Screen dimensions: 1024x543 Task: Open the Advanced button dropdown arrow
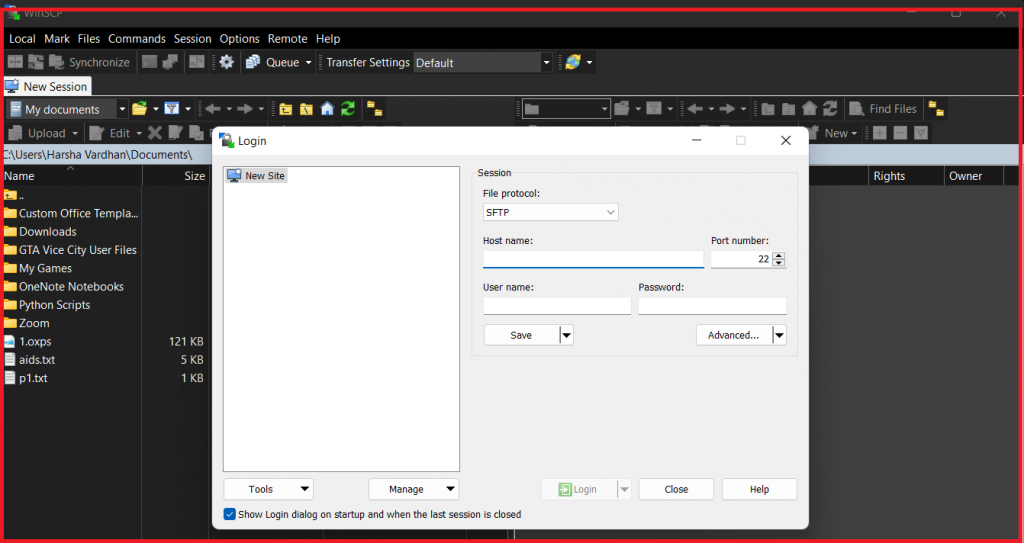click(779, 336)
